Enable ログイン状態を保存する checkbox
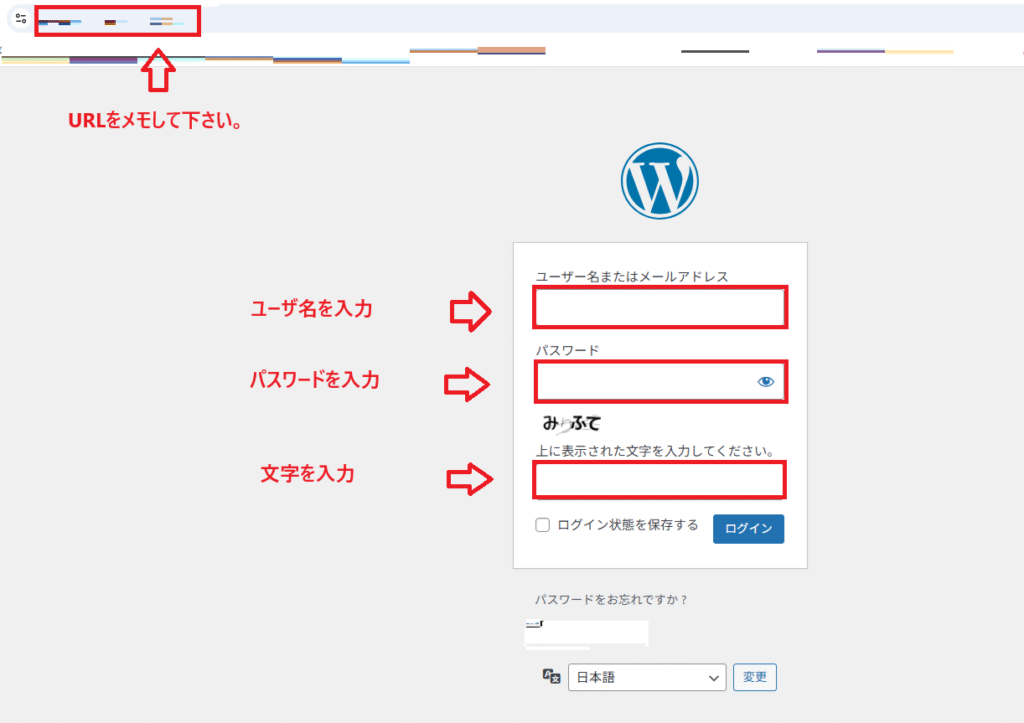The width and height of the screenshot is (1024, 723). point(543,525)
